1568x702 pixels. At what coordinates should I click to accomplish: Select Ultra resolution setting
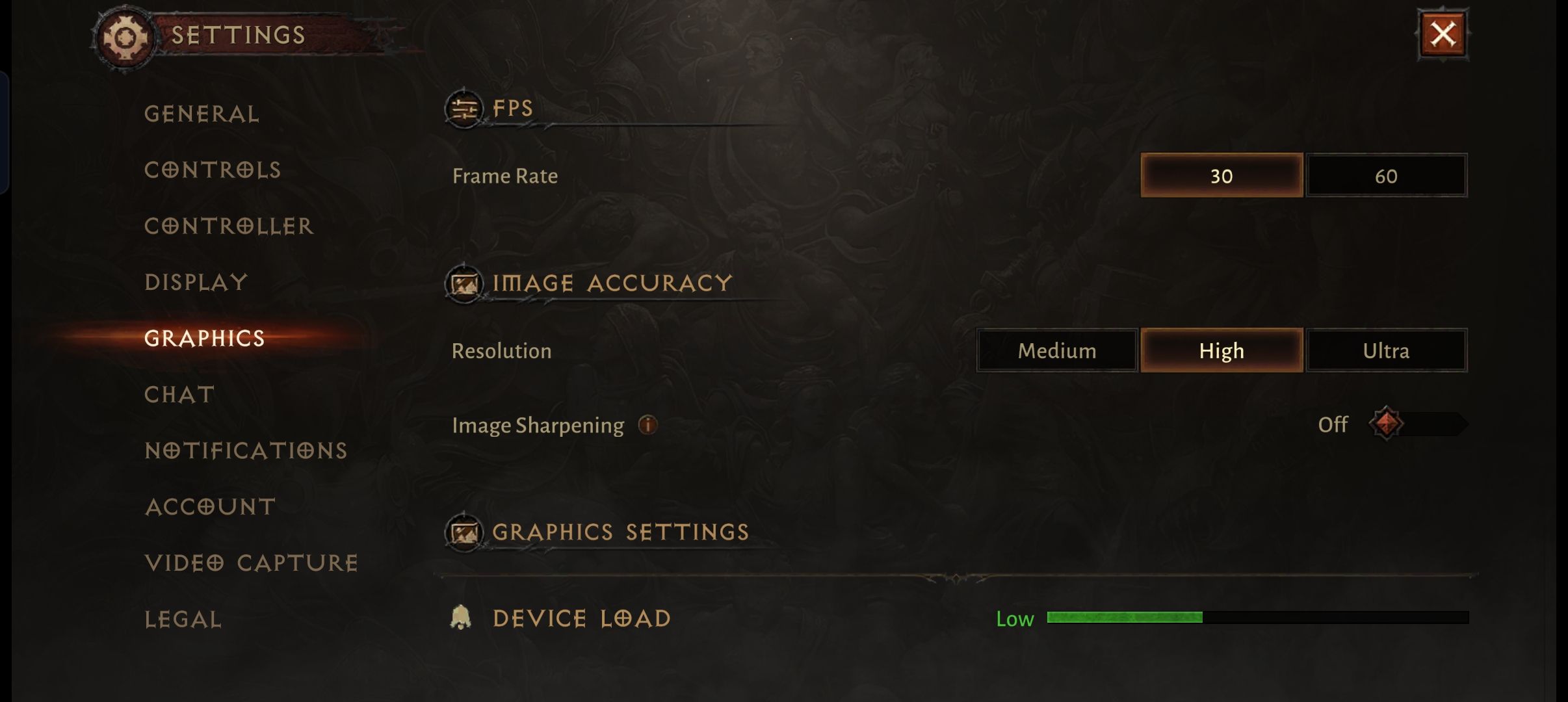1385,350
